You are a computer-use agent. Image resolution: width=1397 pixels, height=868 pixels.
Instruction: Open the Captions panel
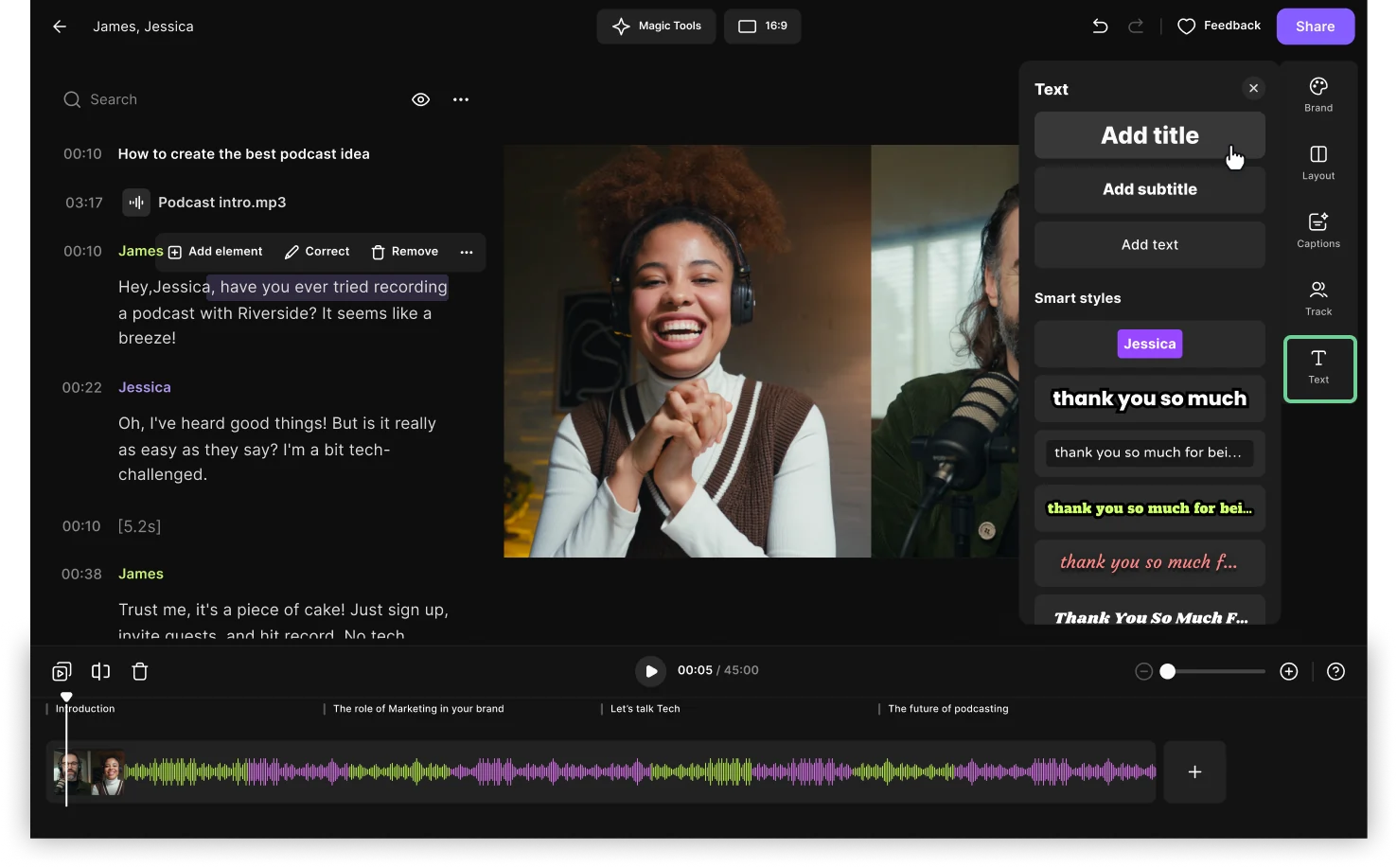click(x=1317, y=228)
